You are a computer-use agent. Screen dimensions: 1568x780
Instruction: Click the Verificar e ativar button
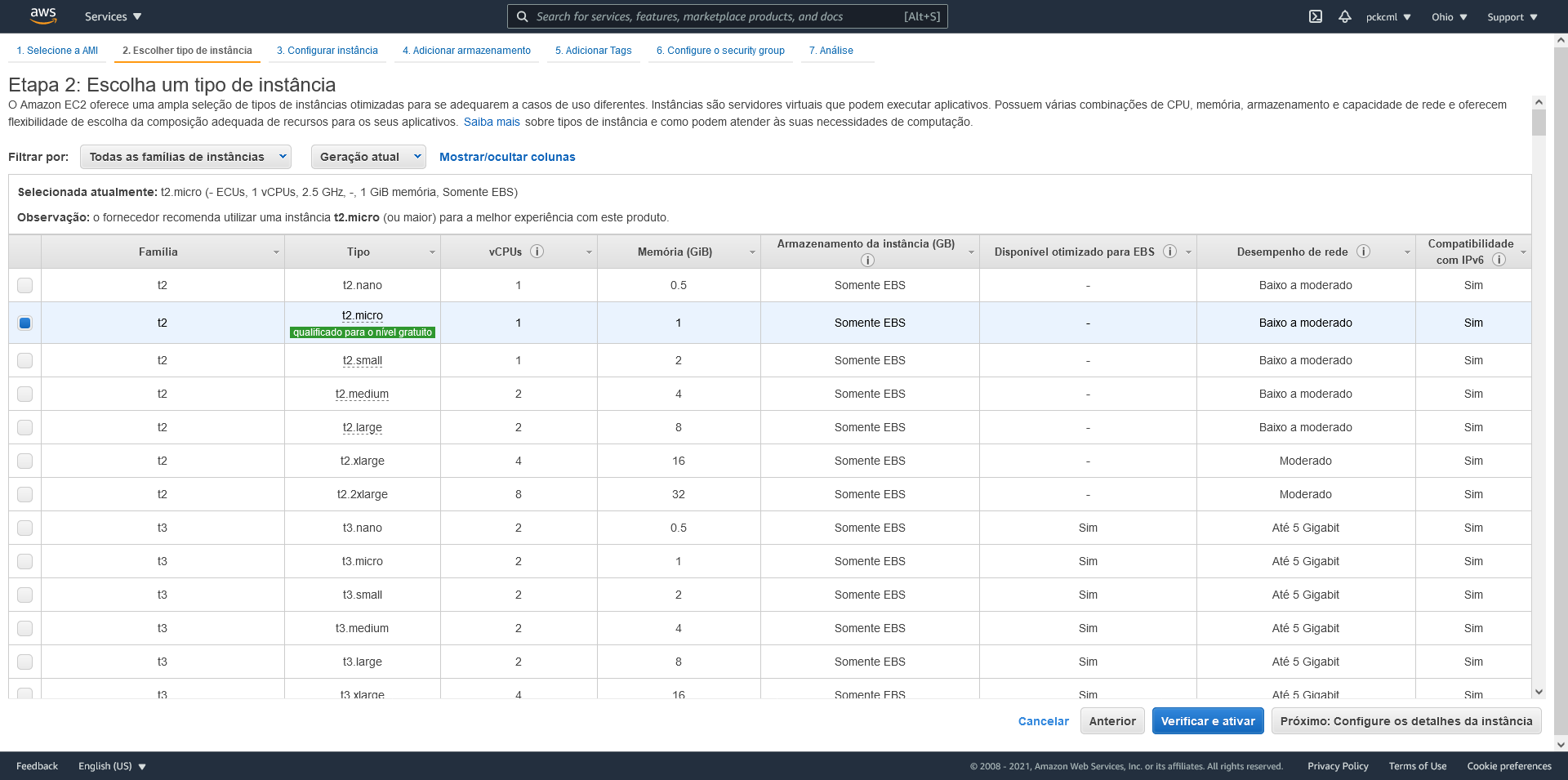1208,721
